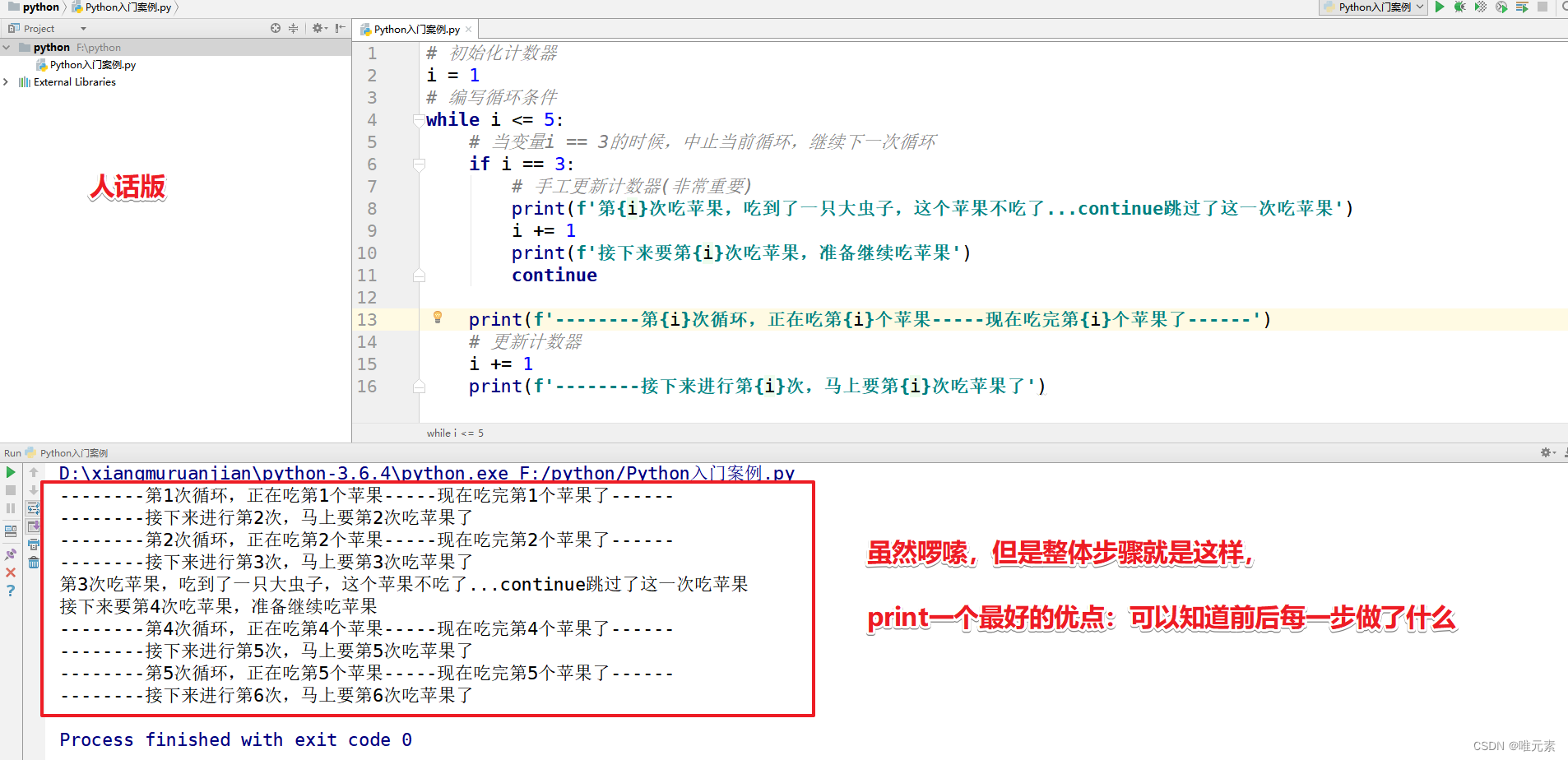Run with coverage from the top toolbar
The height and width of the screenshot is (760, 1568).
click(1480, 7)
